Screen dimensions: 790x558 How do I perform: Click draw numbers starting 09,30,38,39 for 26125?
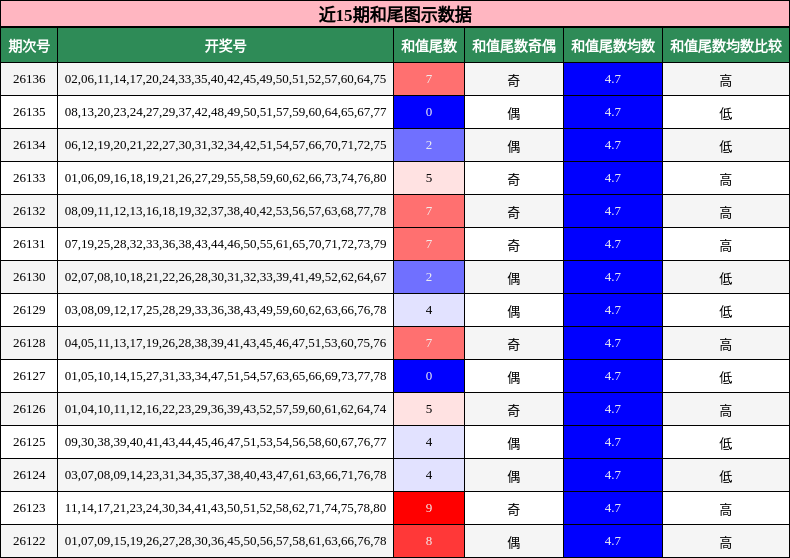click(x=225, y=442)
